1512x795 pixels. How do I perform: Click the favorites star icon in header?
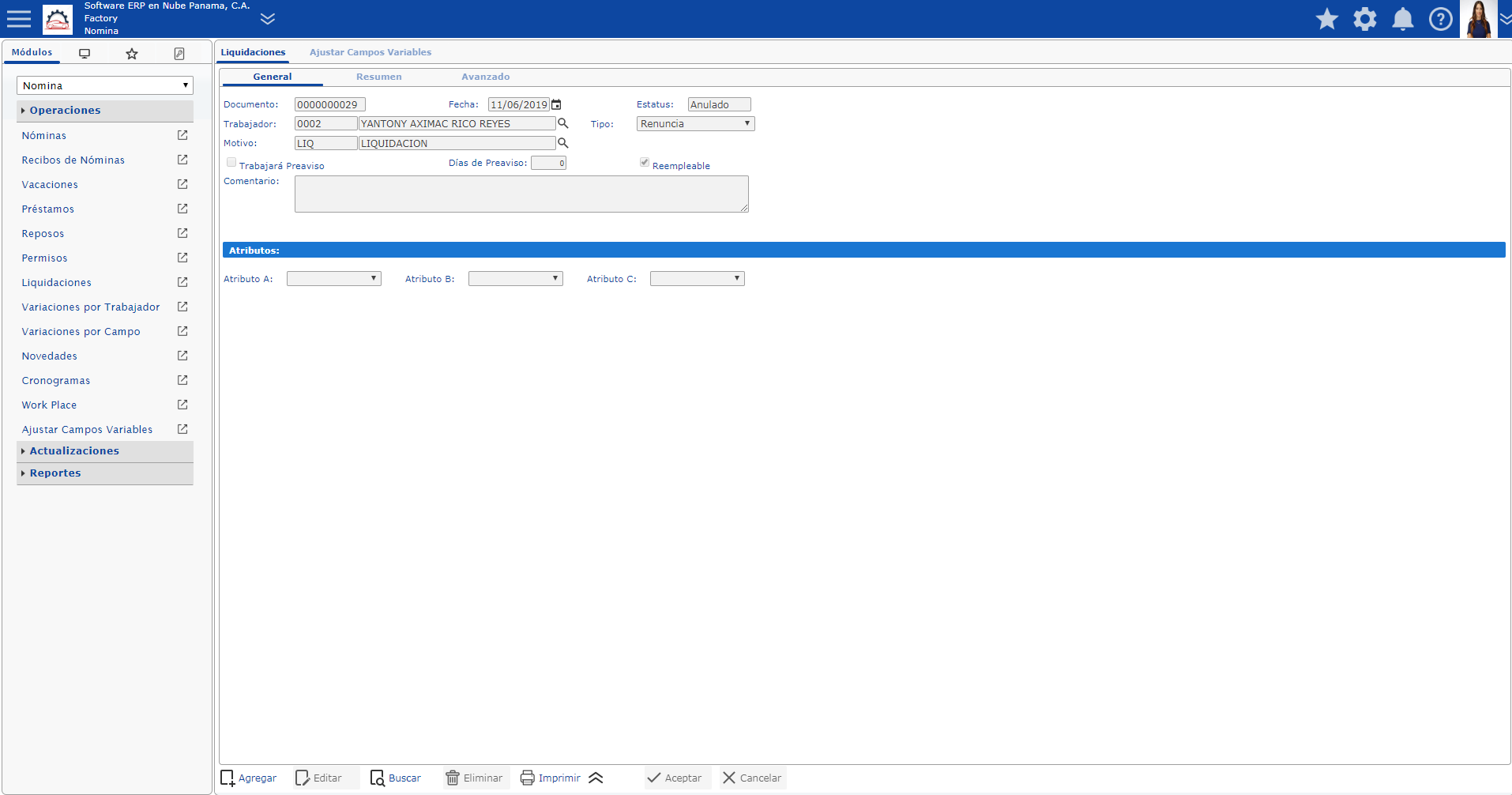coord(1326,19)
